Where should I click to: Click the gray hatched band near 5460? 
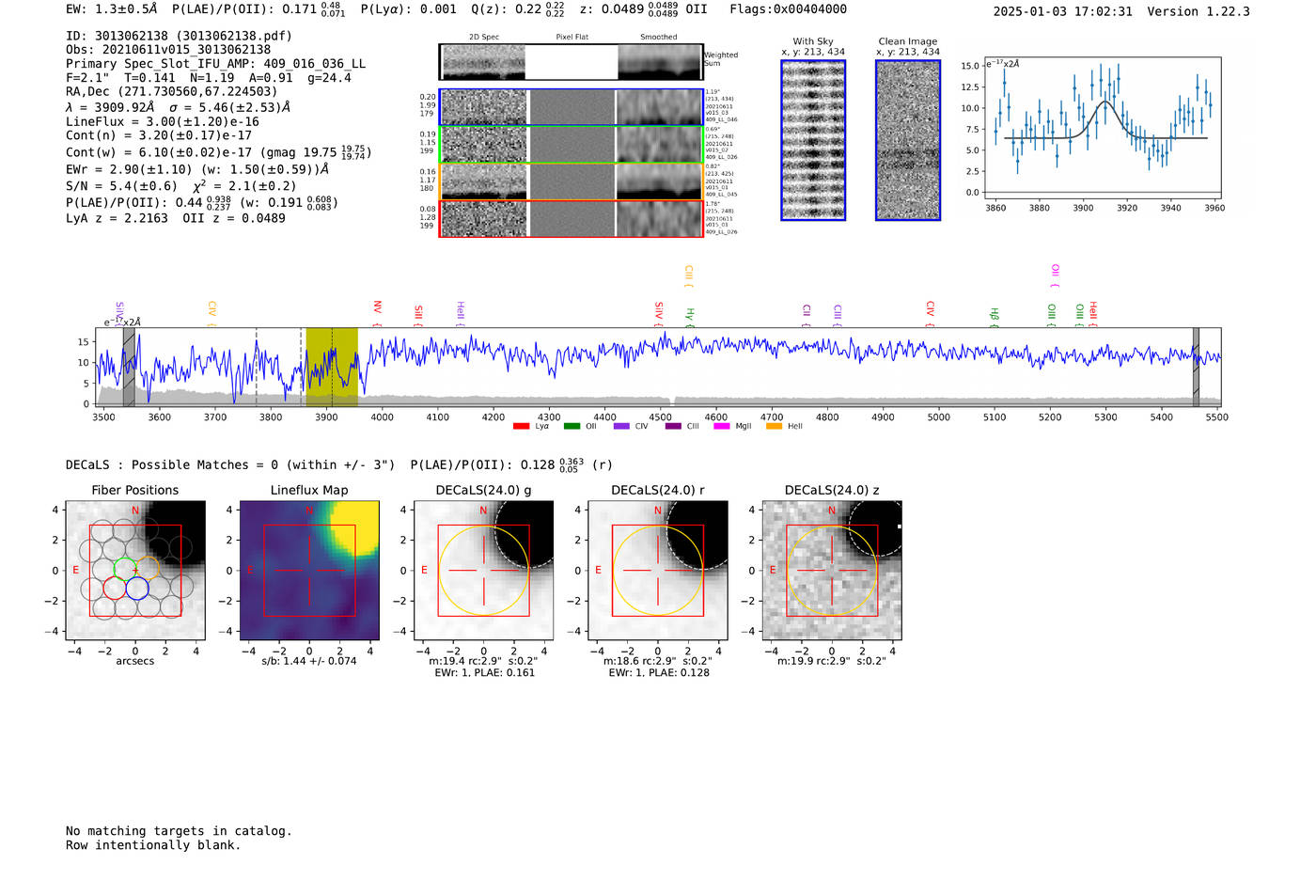[1196, 368]
